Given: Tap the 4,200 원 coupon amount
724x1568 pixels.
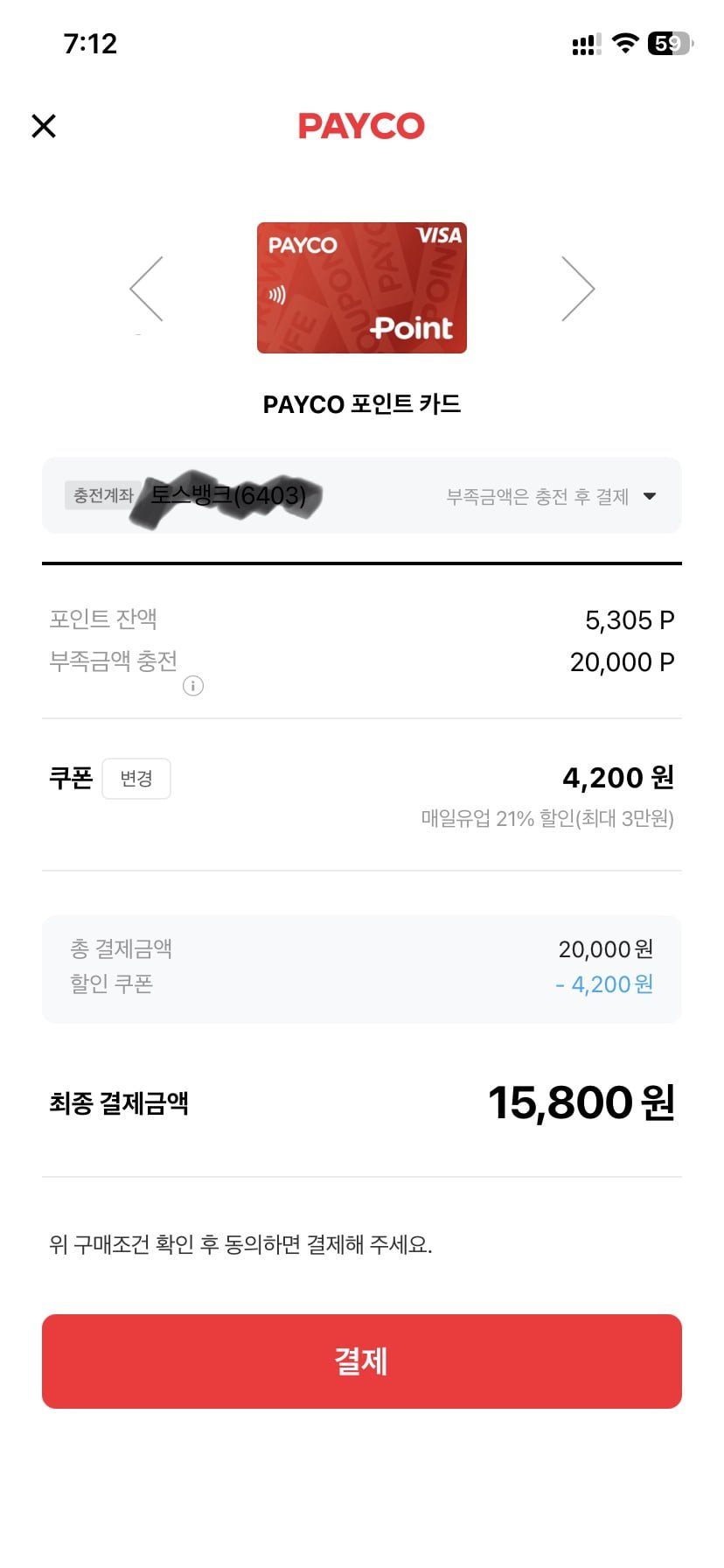Looking at the screenshot, I should click(x=617, y=777).
